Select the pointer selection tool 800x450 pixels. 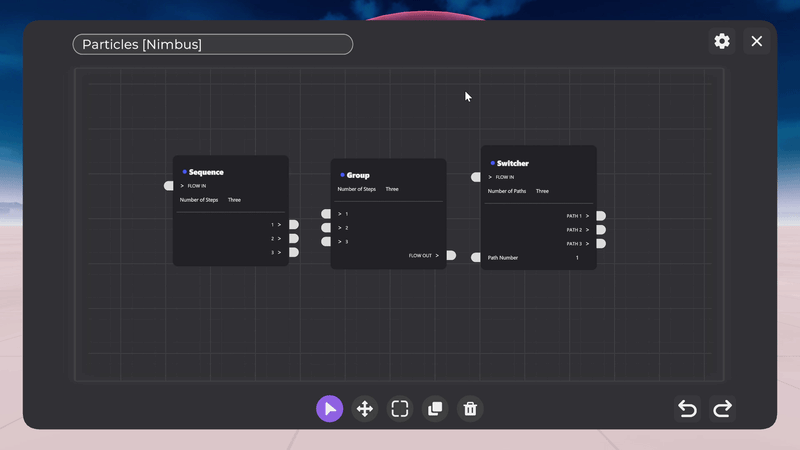(330, 409)
